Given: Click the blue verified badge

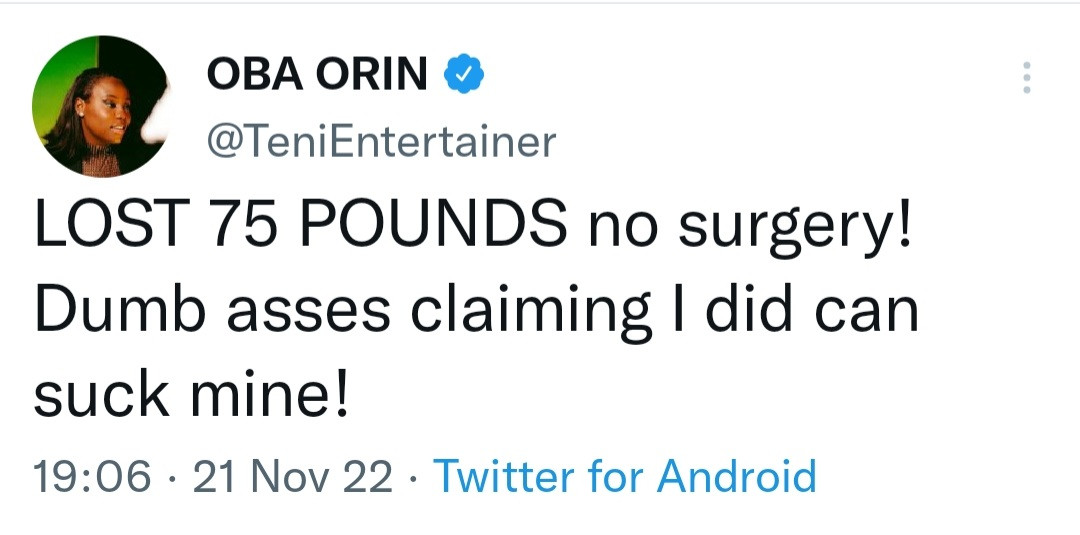Looking at the screenshot, I should tap(463, 74).
